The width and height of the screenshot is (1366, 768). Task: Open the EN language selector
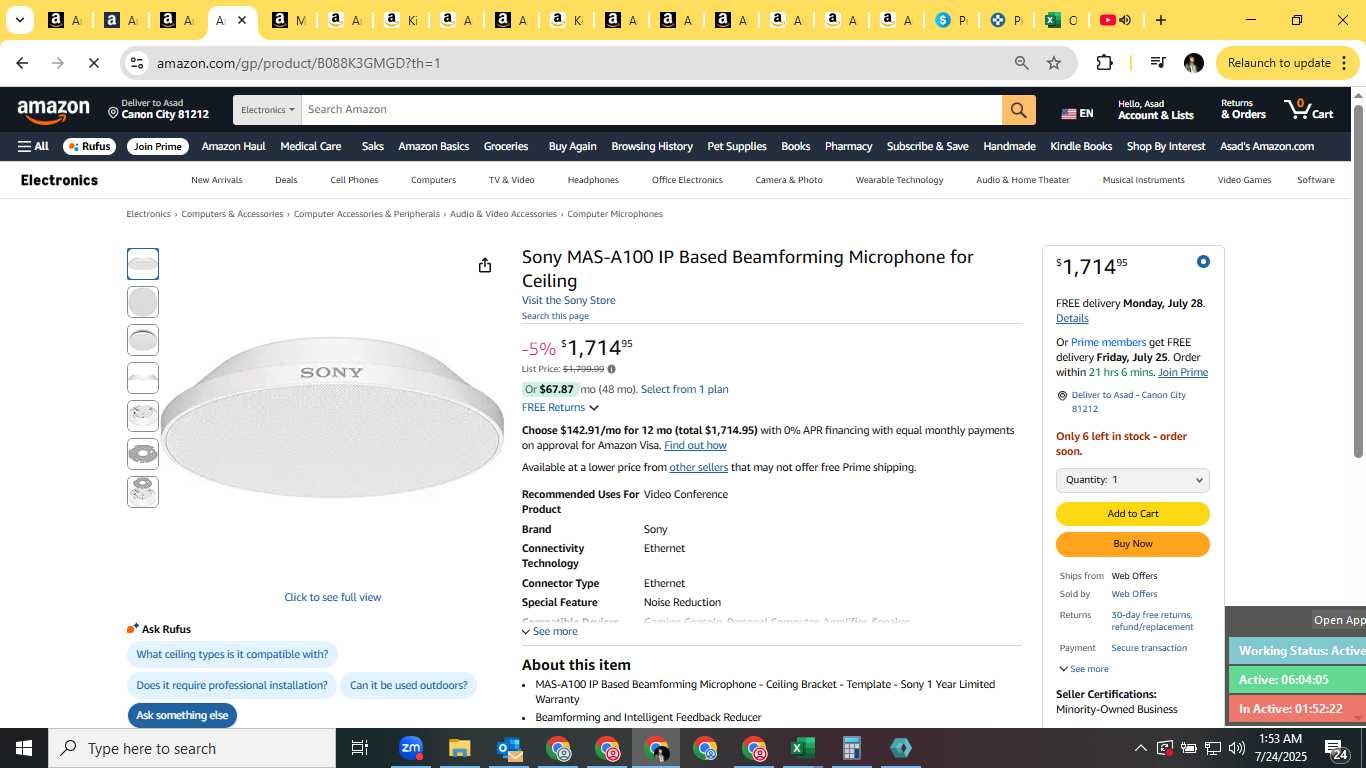click(1077, 113)
